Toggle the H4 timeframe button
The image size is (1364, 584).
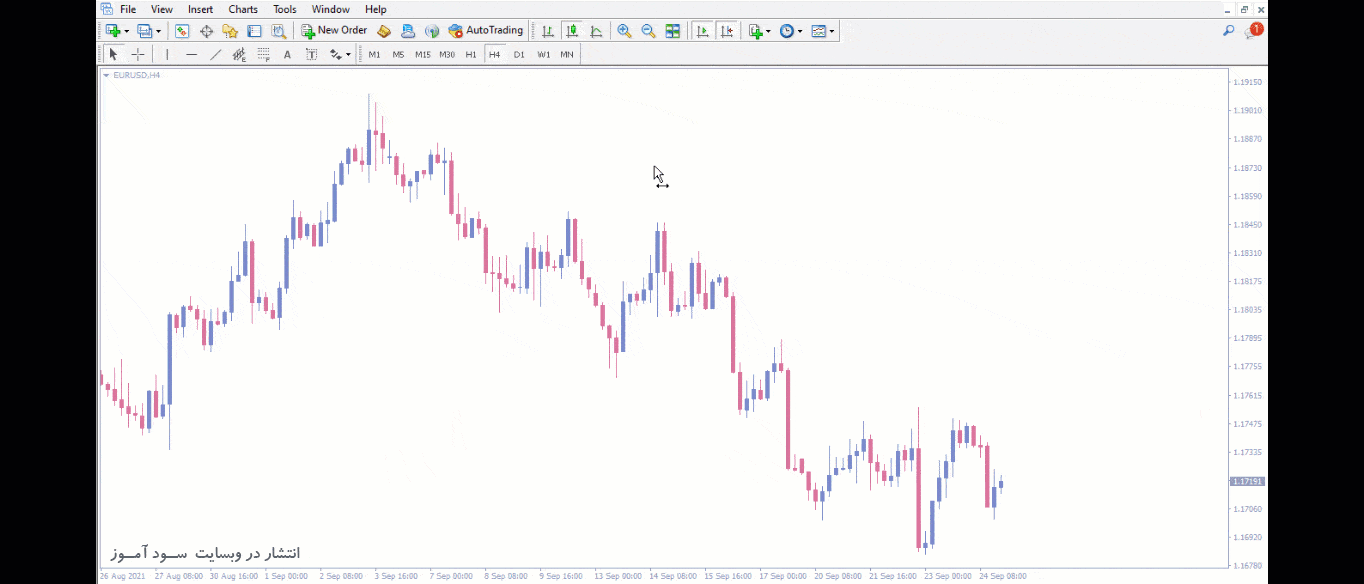coord(495,54)
